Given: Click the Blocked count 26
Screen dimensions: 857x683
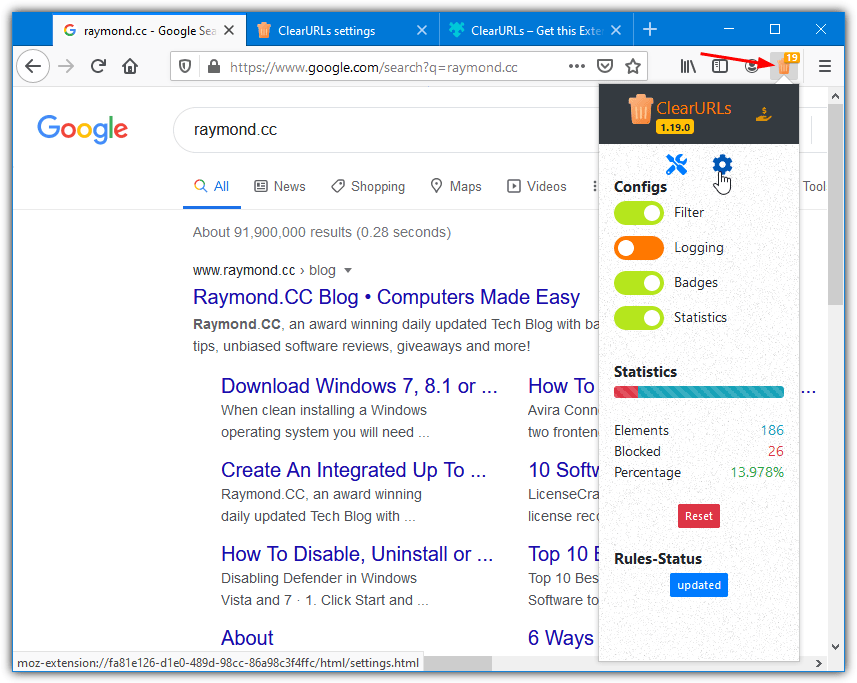Looking at the screenshot, I should click(776, 451).
